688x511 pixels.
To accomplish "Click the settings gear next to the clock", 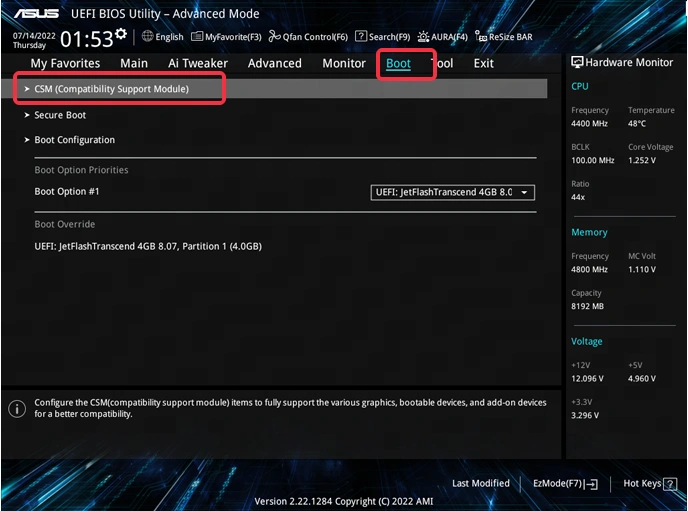I will pyautogui.click(x=121, y=34).
